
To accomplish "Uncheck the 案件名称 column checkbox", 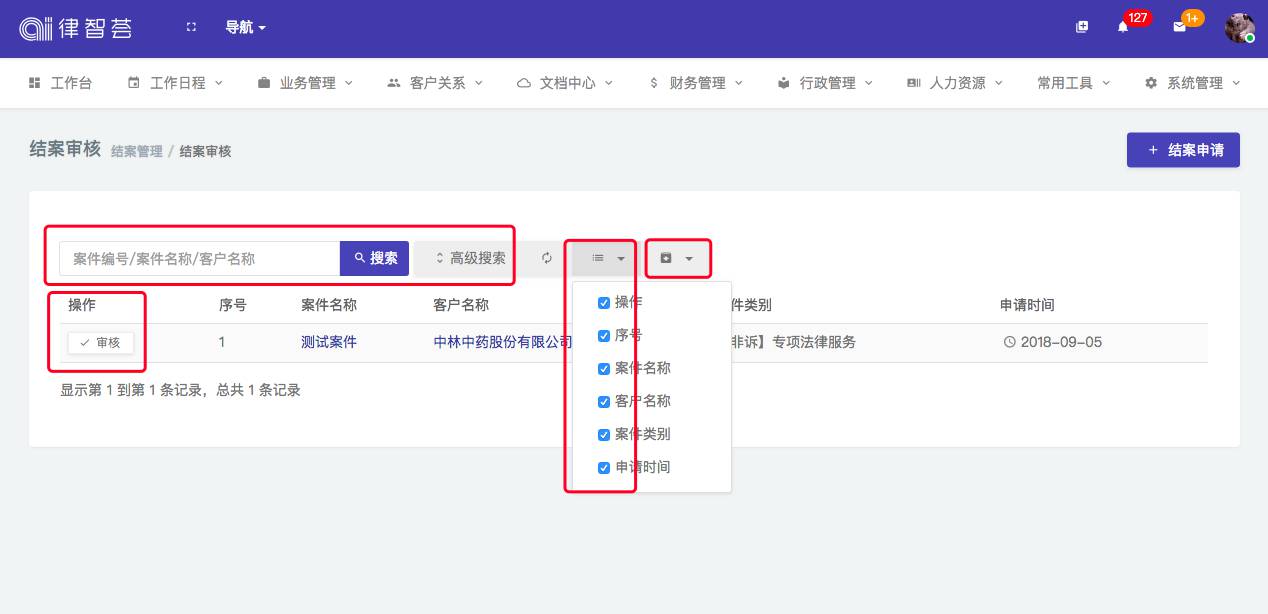I will click(x=604, y=369).
